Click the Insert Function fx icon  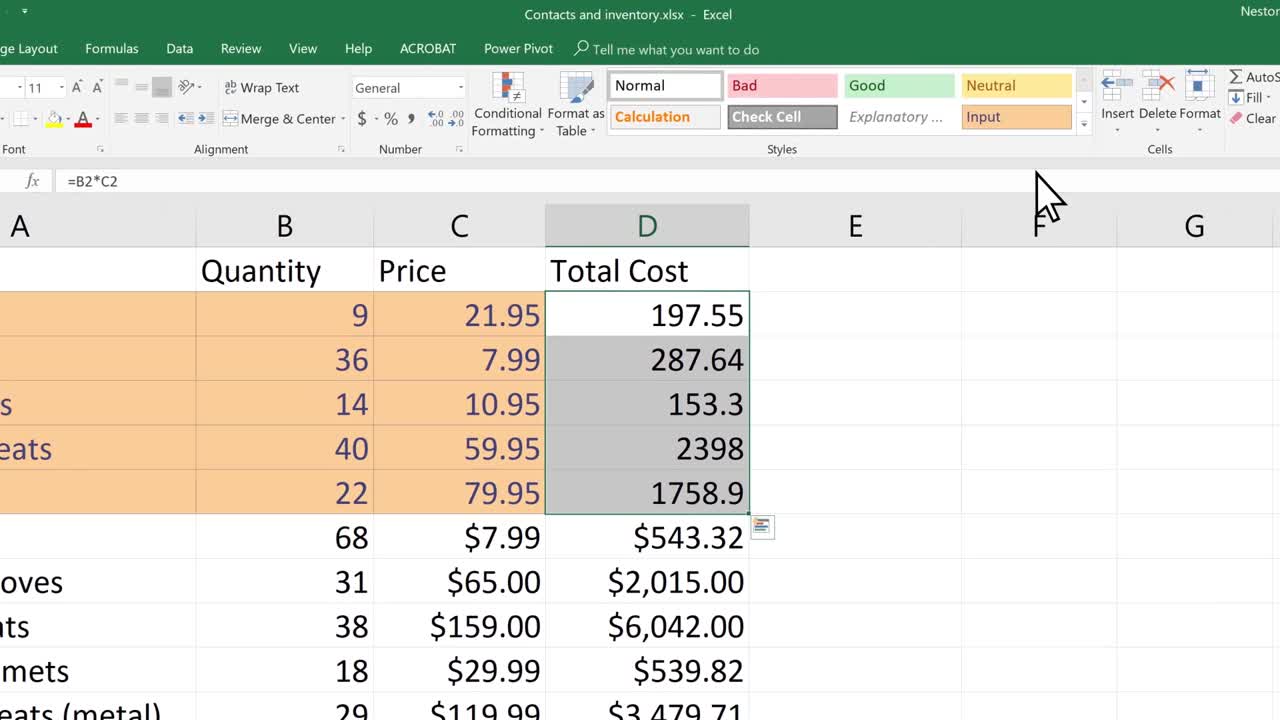point(32,181)
